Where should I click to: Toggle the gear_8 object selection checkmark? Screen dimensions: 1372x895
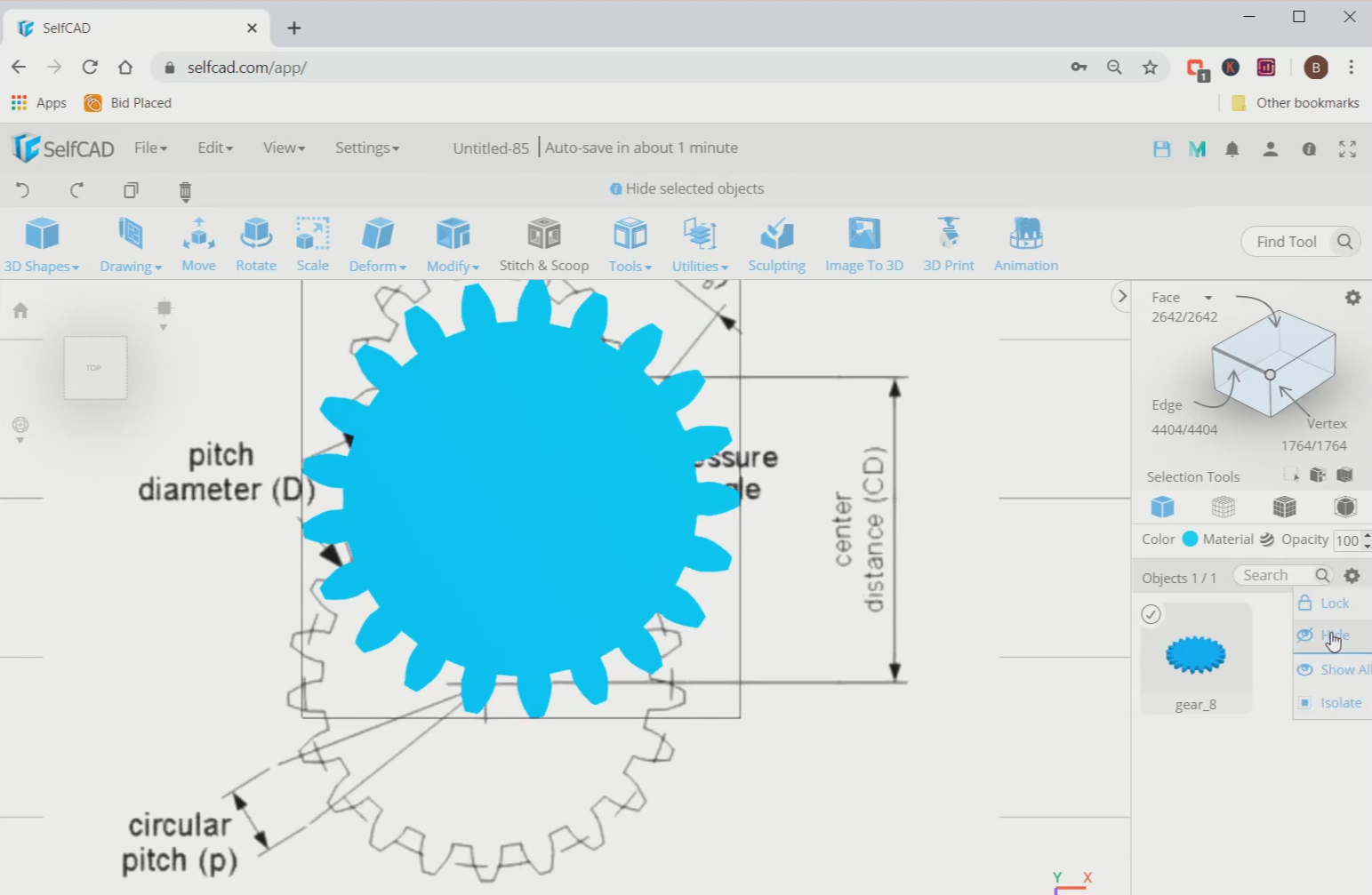(x=1151, y=614)
